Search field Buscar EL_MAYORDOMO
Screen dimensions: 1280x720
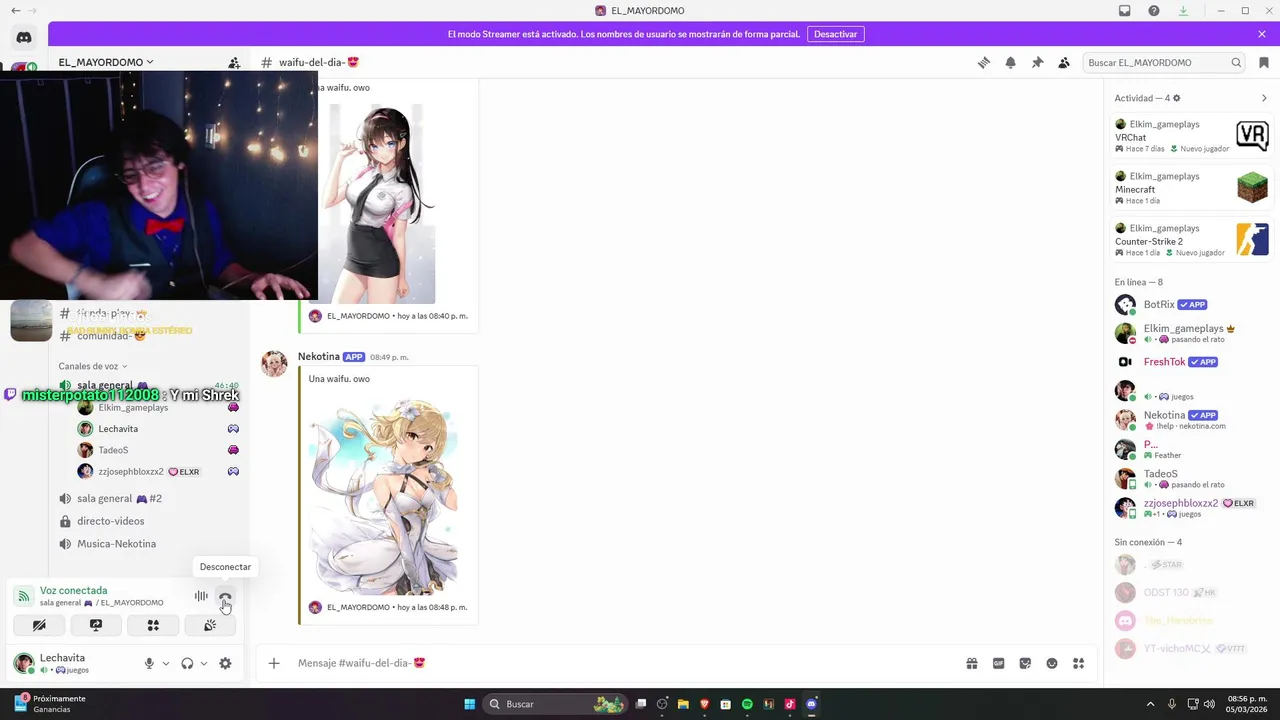(x=1164, y=62)
